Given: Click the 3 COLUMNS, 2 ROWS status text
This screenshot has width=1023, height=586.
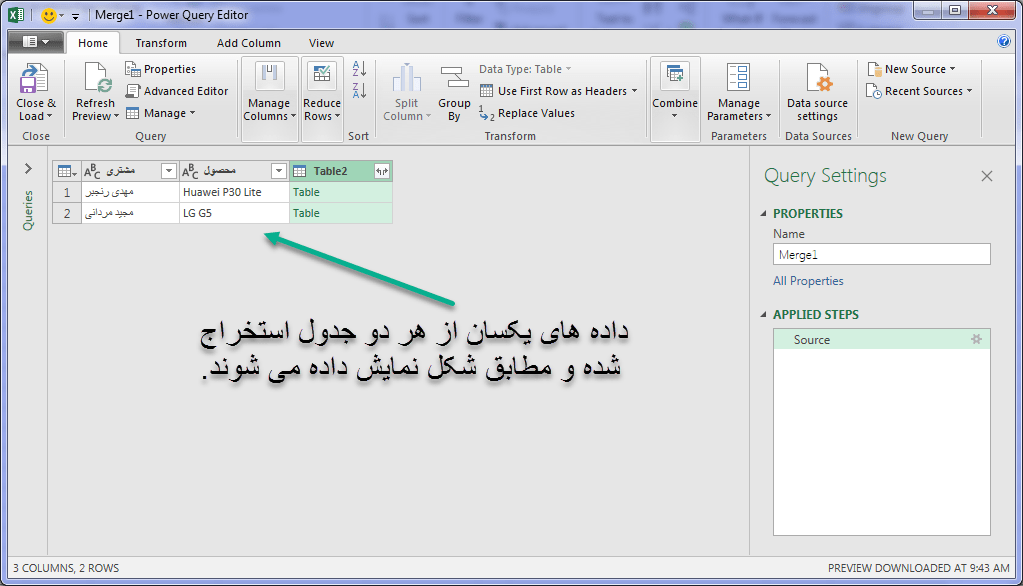Looking at the screenshot, I should tap(66, 568).
